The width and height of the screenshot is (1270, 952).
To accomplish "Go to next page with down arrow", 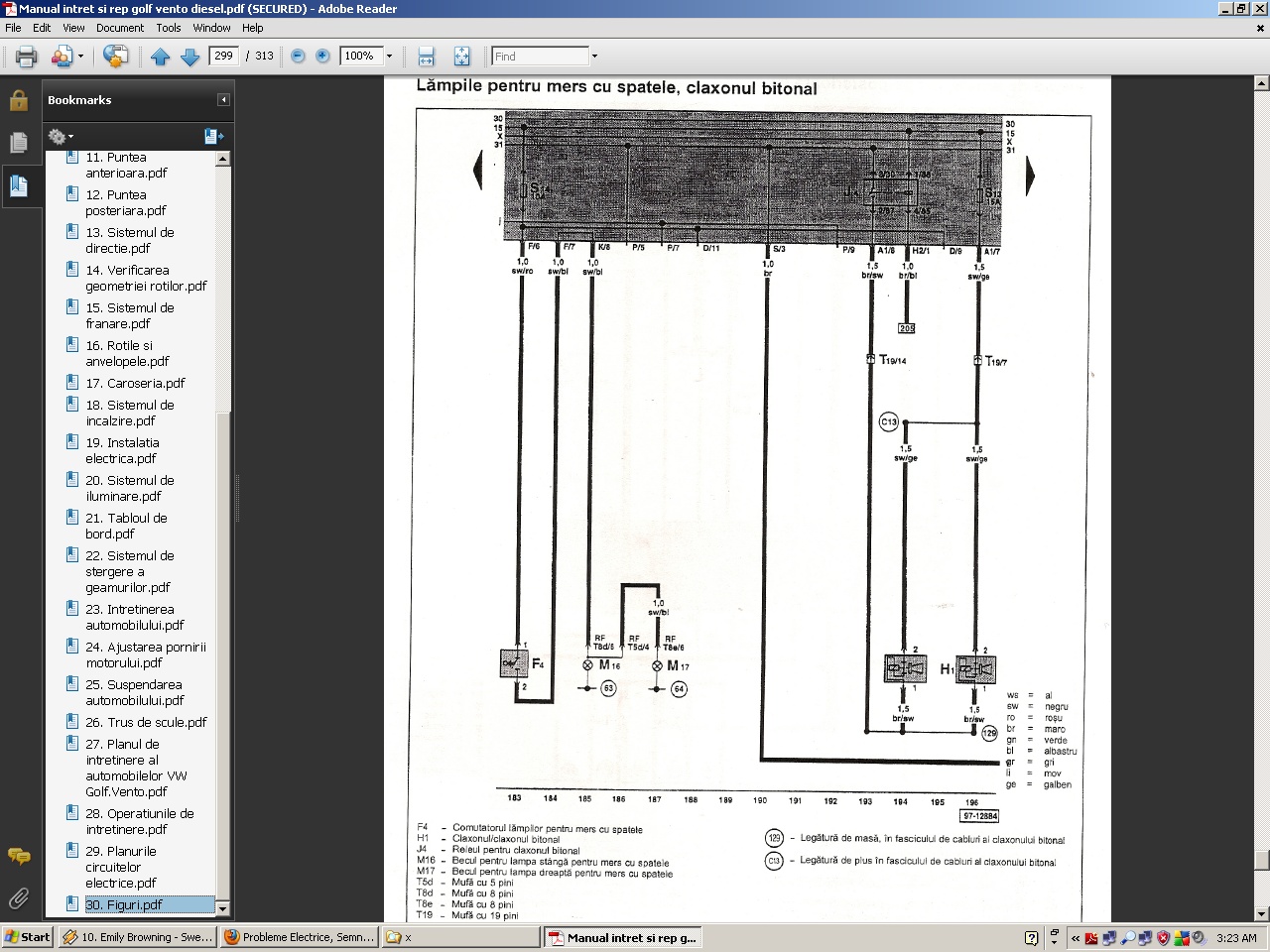I will 190,57.
